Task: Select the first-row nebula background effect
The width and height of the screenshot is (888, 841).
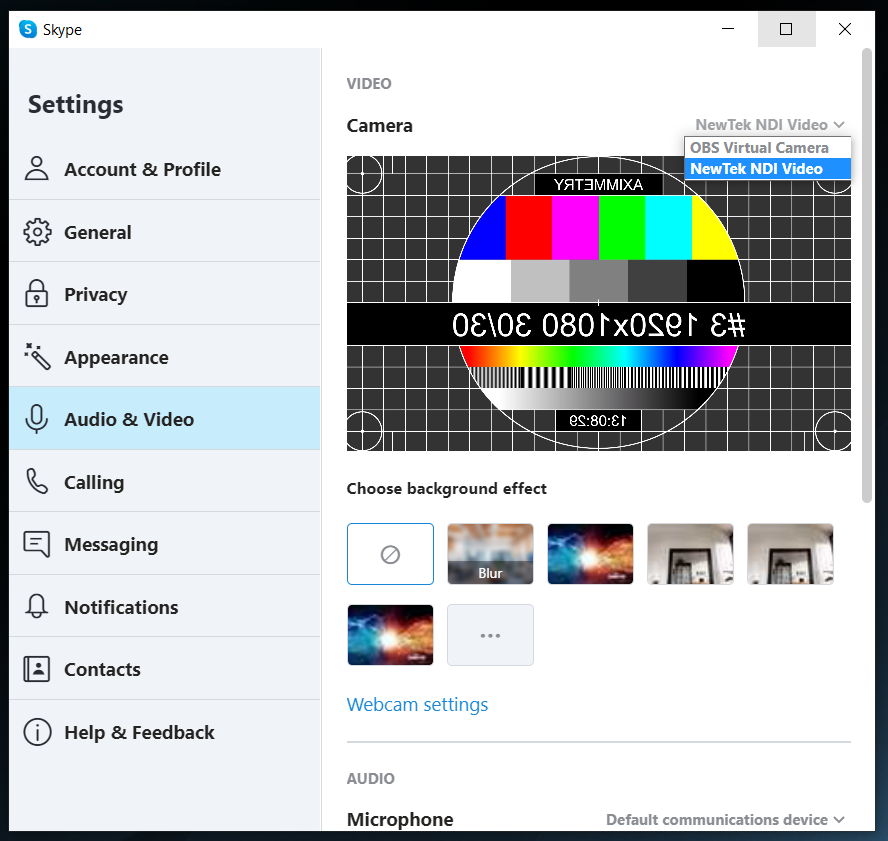Action: click(x=590, y=554)
